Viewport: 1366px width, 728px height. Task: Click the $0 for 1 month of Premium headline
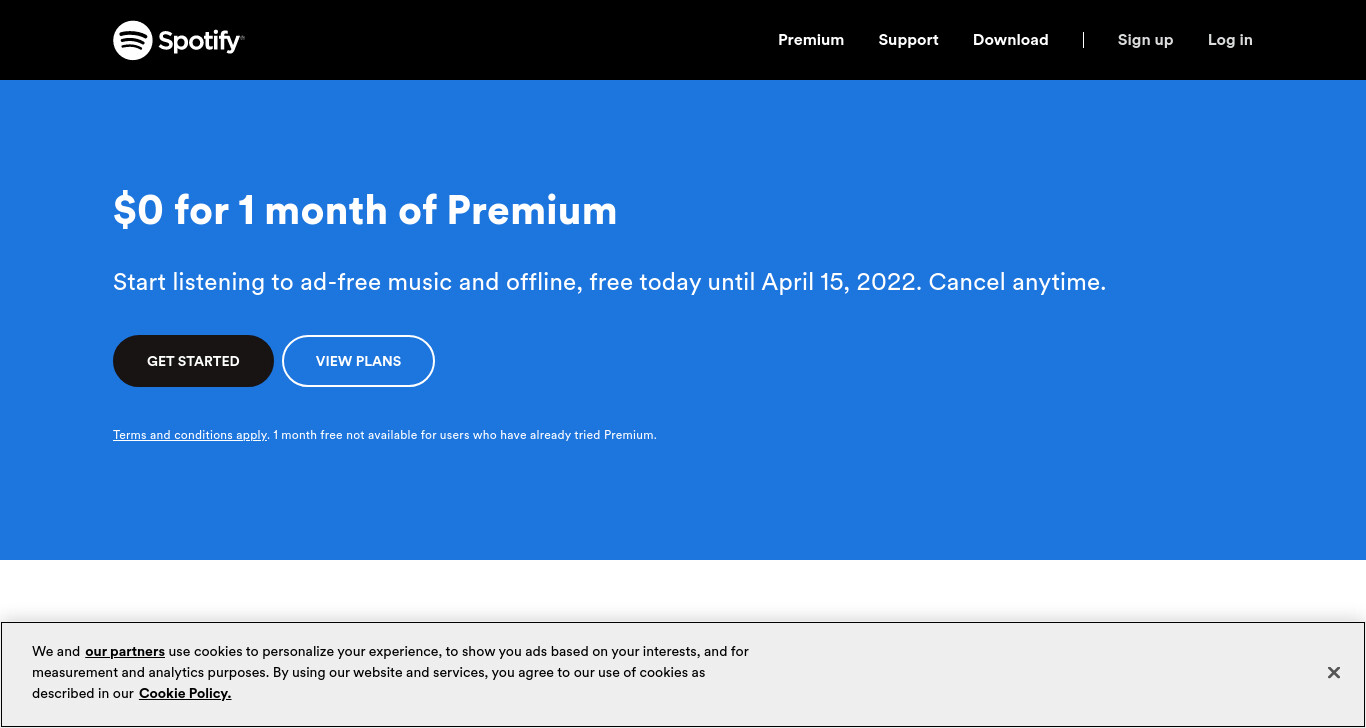pos(365,210)
